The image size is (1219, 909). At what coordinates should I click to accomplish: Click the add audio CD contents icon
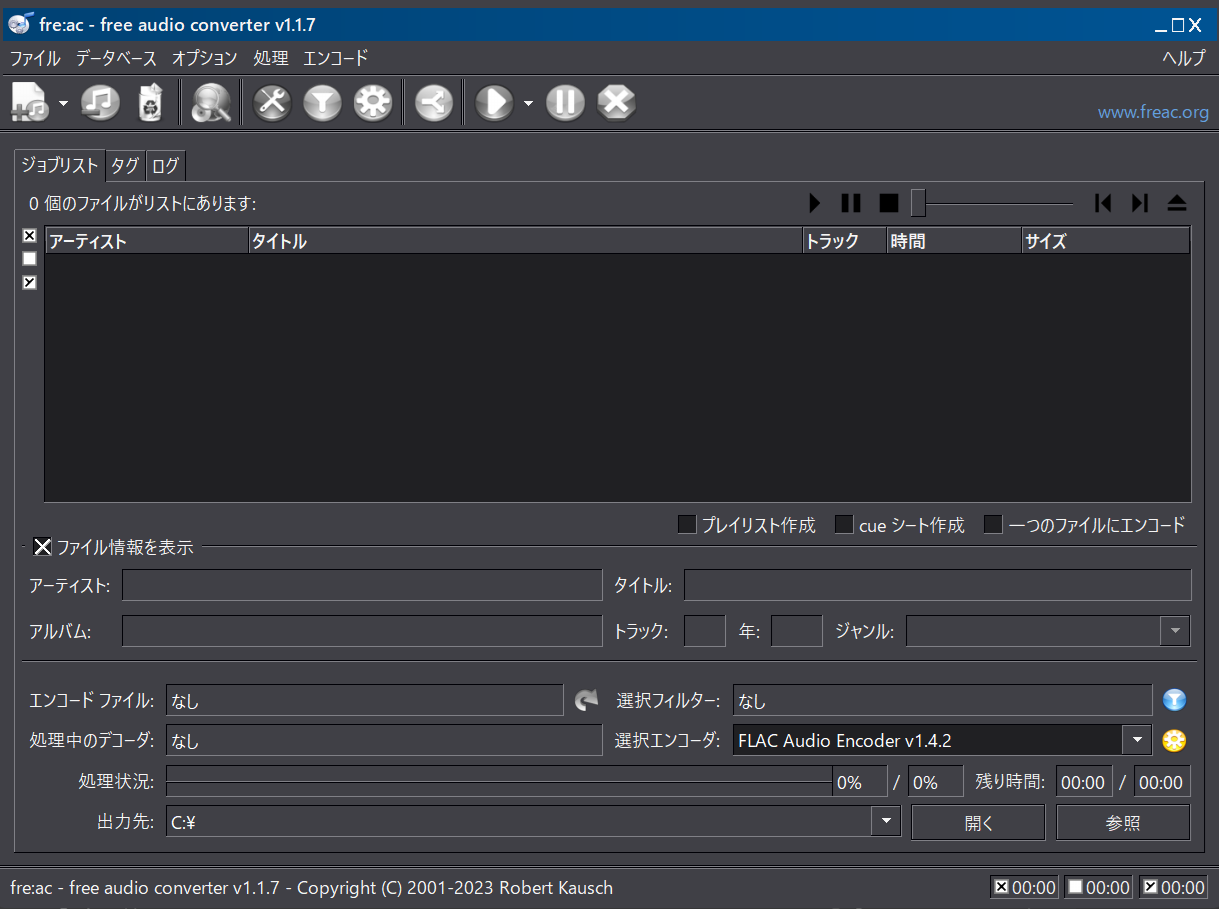[x=100, y=103]
